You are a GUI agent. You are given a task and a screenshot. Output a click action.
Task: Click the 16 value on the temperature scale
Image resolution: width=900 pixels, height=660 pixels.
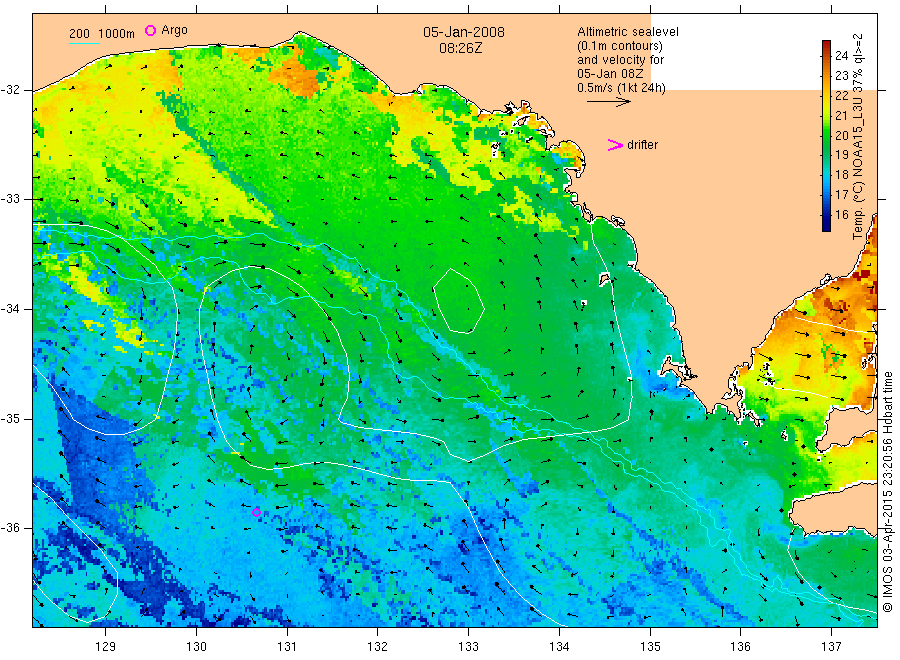[841, 215]
